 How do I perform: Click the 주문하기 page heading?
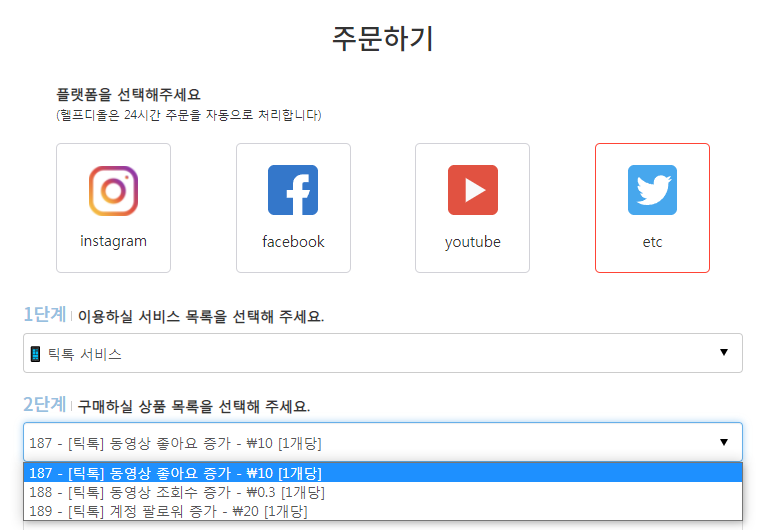click(382, 38)
